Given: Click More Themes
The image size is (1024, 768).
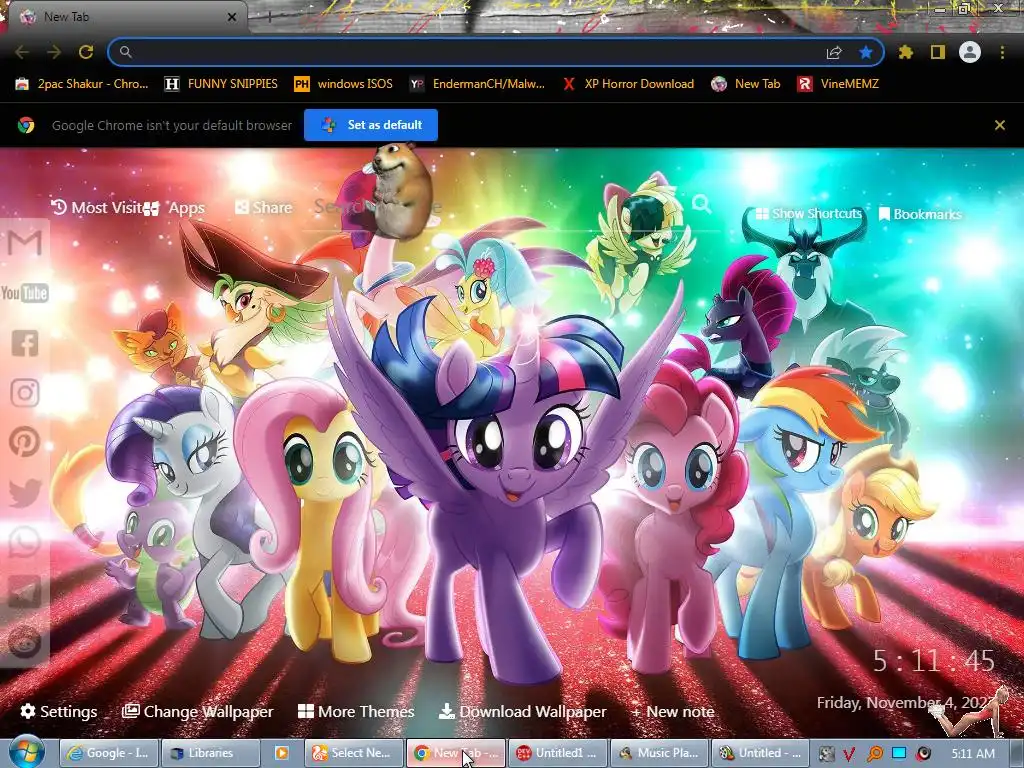Looking at the screenshot, I should pos(356,712).
